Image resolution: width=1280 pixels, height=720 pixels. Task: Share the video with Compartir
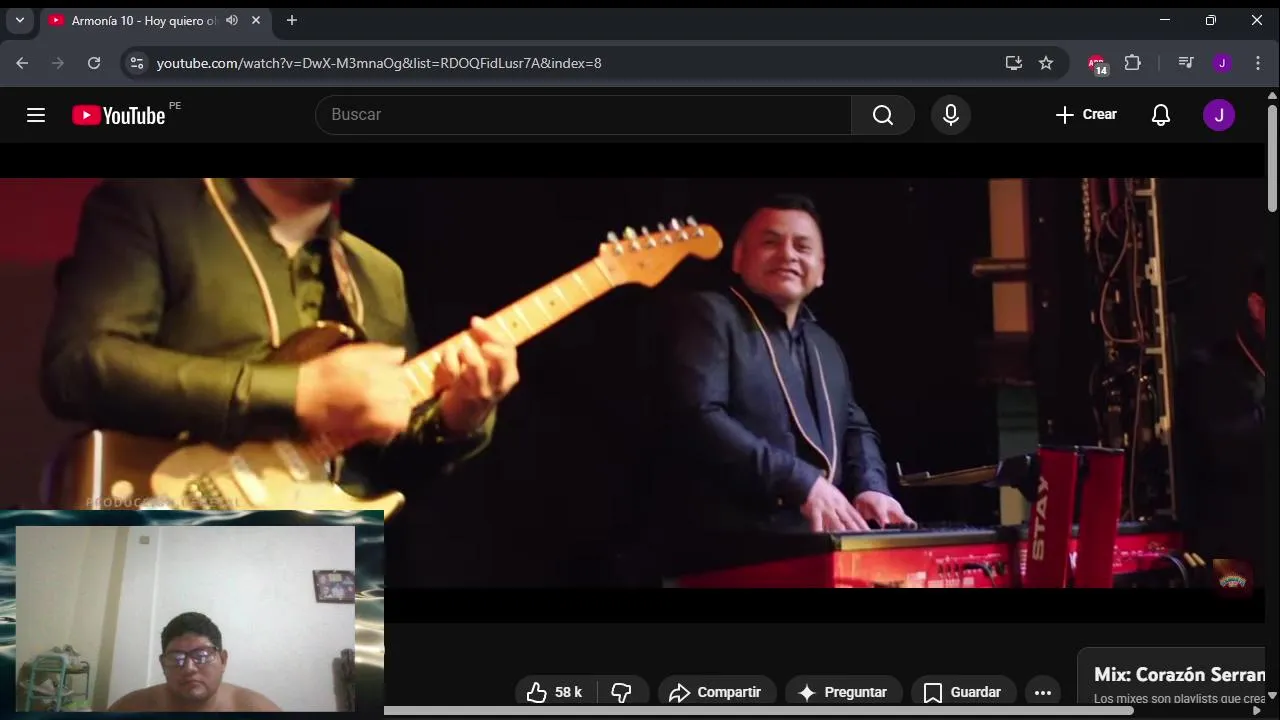[715, 692]
